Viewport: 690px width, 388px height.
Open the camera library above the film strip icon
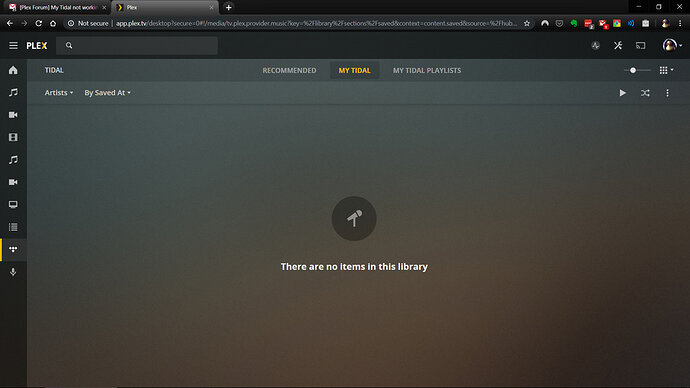click(13, 115)
